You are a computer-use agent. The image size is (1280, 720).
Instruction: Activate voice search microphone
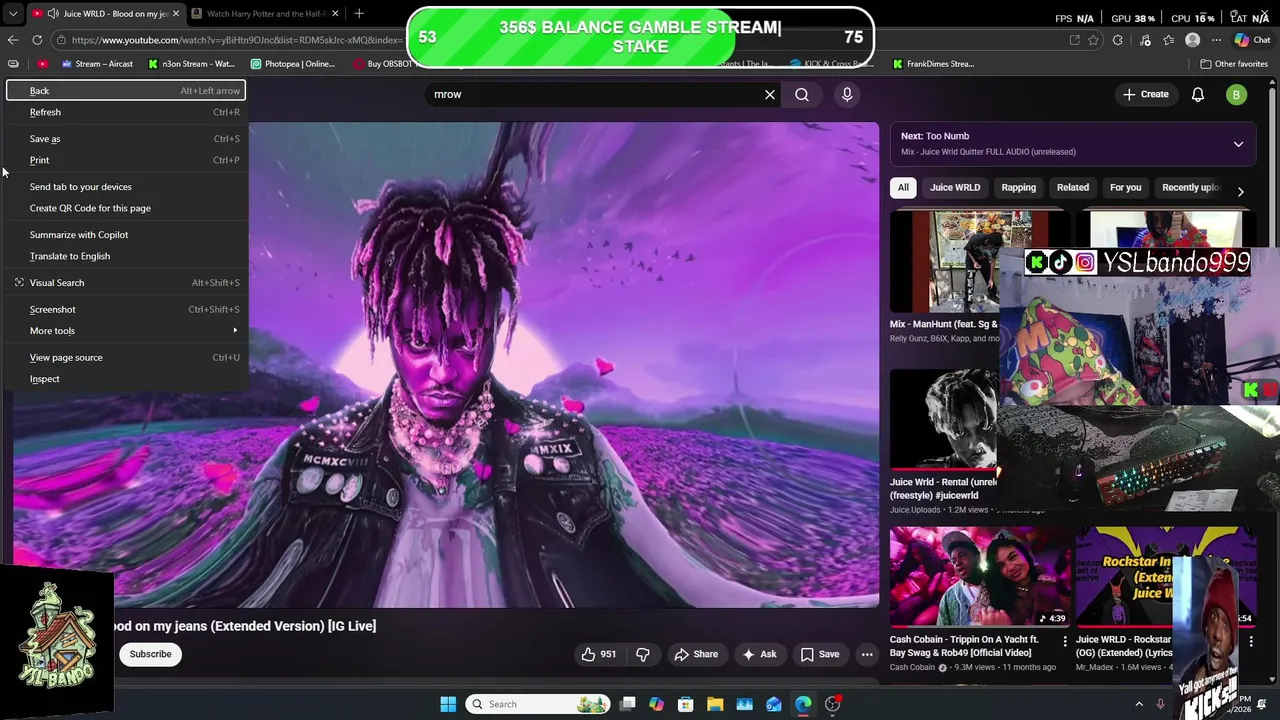click(x=847, y=94)
